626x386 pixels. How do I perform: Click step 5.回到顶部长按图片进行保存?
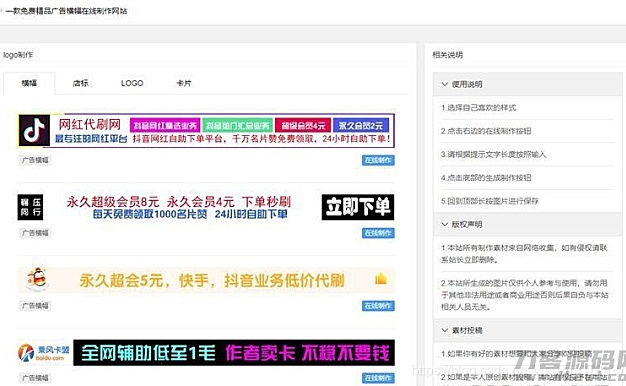click(490, 201)
